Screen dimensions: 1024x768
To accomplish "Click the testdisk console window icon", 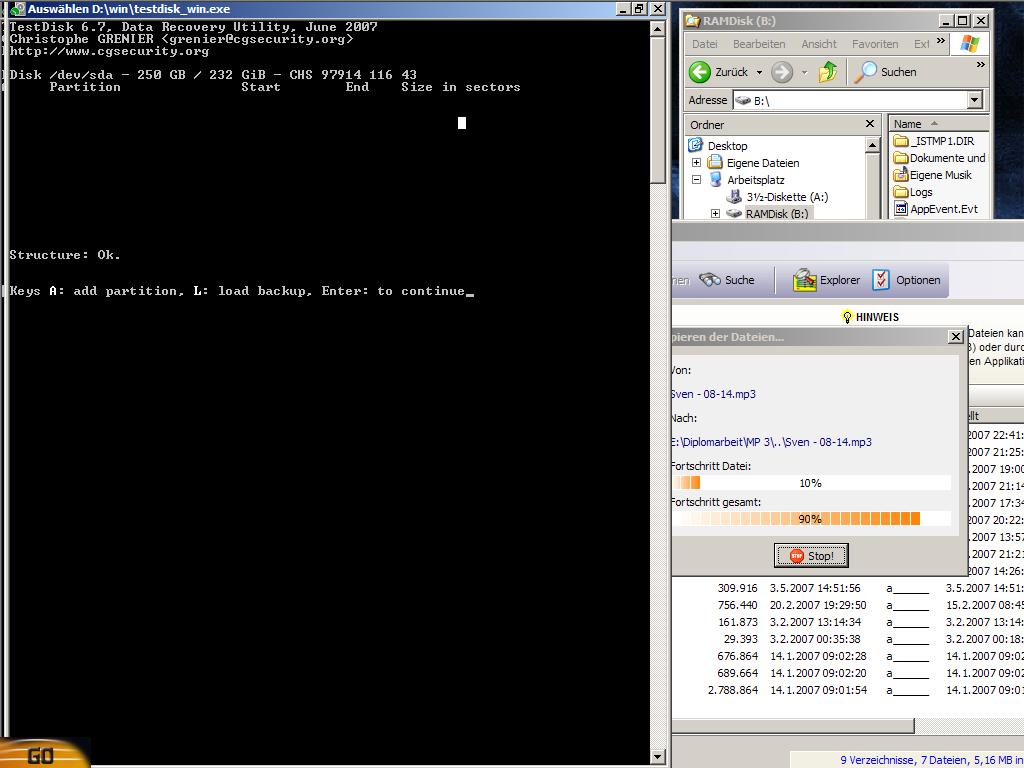I will (x=18, y=9).
